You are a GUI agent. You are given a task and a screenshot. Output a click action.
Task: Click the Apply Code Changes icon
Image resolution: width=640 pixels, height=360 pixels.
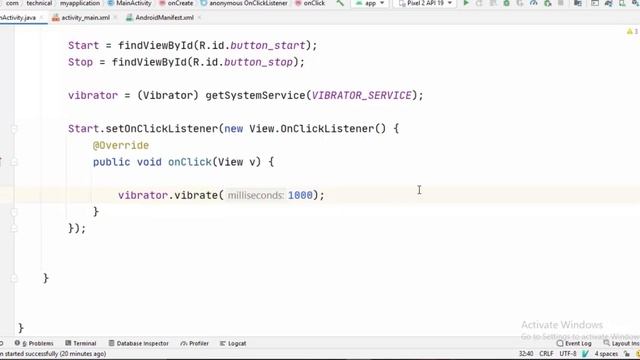493,3
